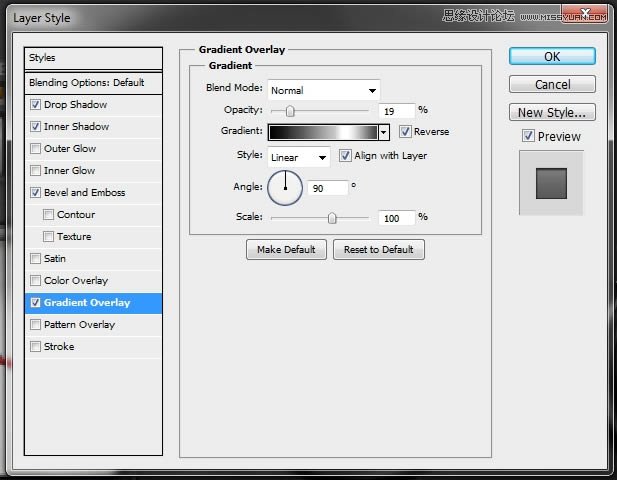Open the Blend Mode dropdown
Screen dimensions: 617x480
click(324, 90)
